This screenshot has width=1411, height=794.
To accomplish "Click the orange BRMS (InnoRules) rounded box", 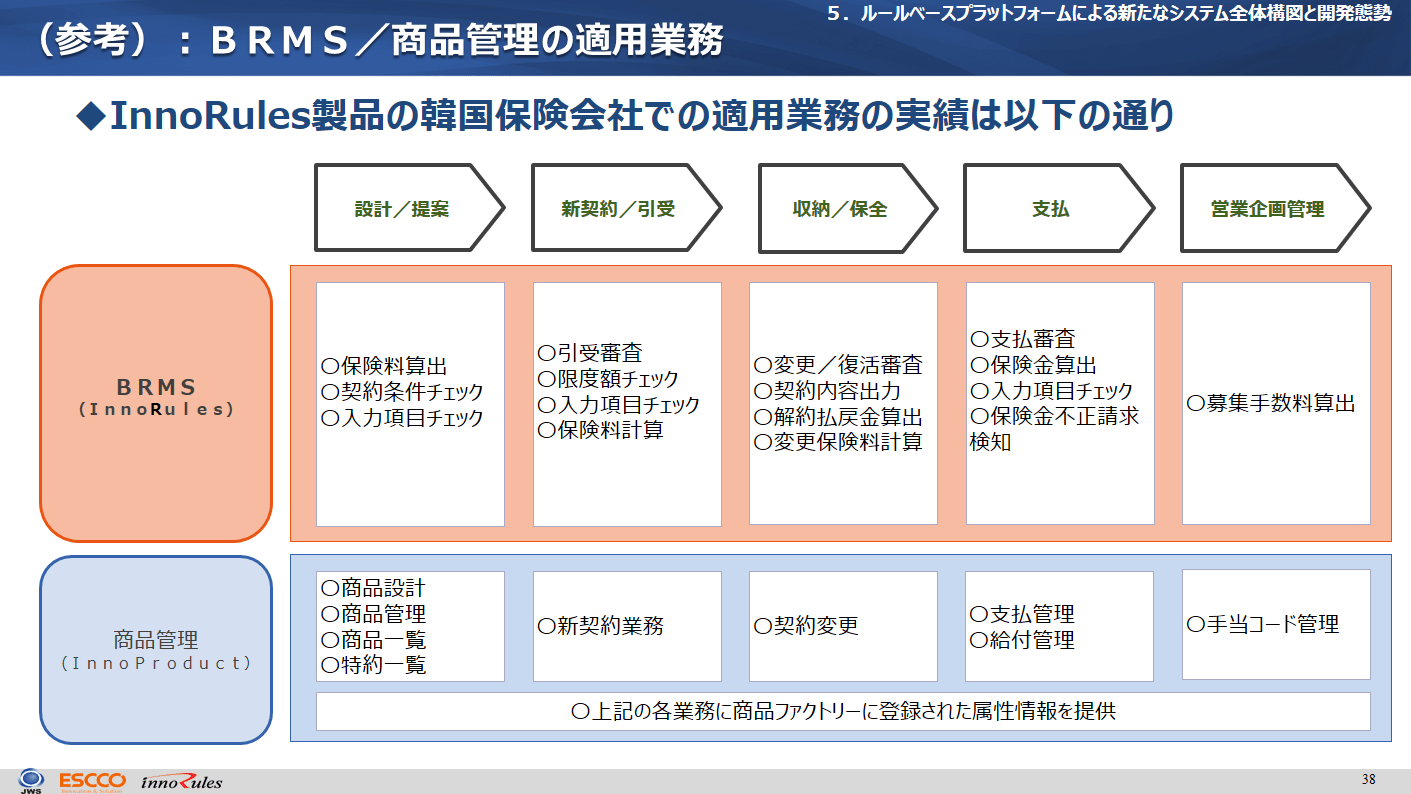I will 156,403.
